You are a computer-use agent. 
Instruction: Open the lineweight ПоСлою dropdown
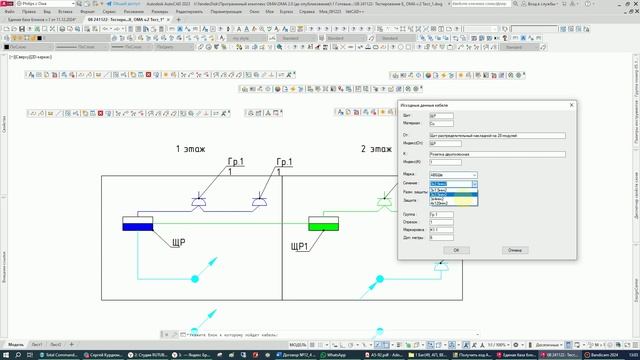point(131,47)
